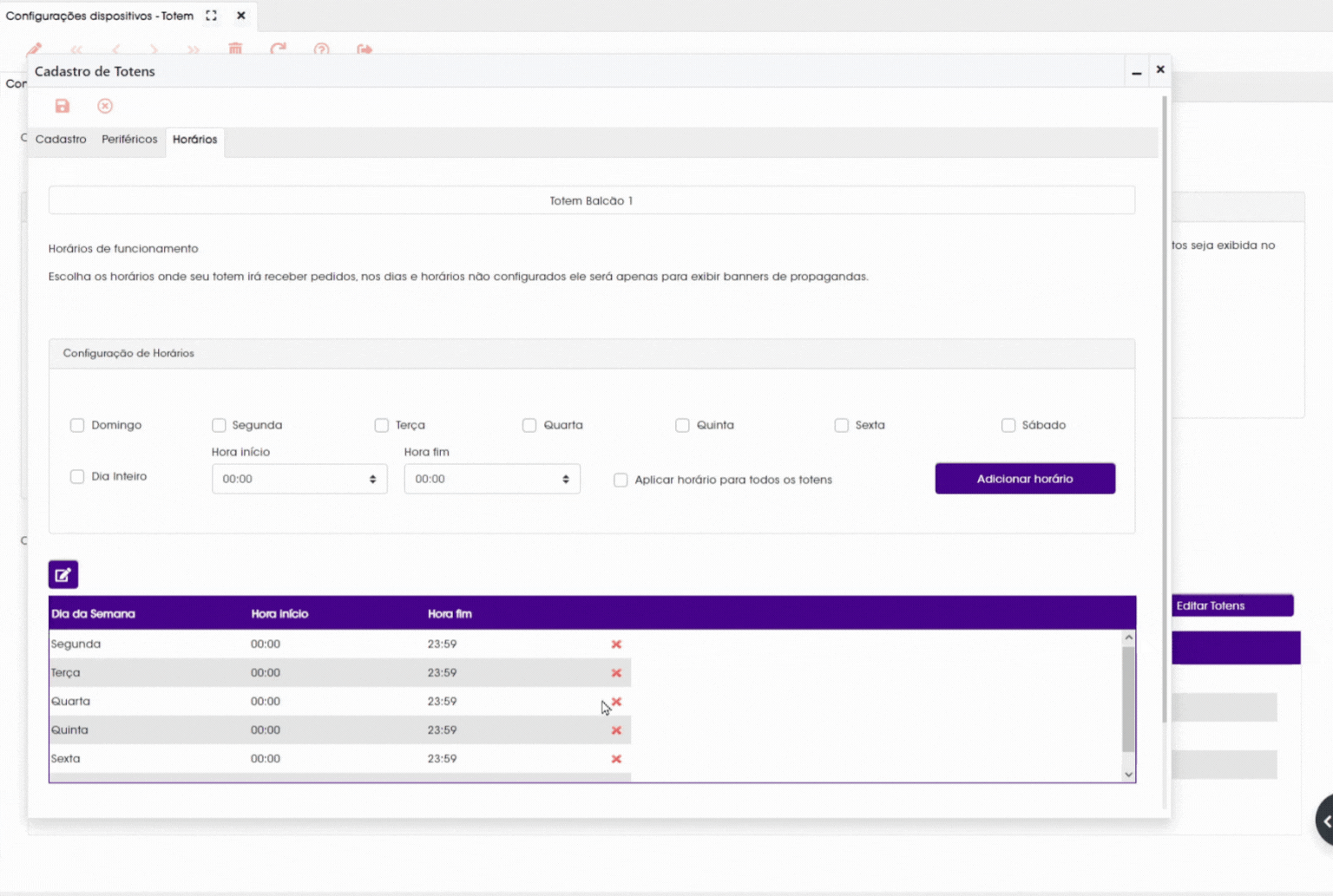Go to first record in background toolbar

pos(76,49)
